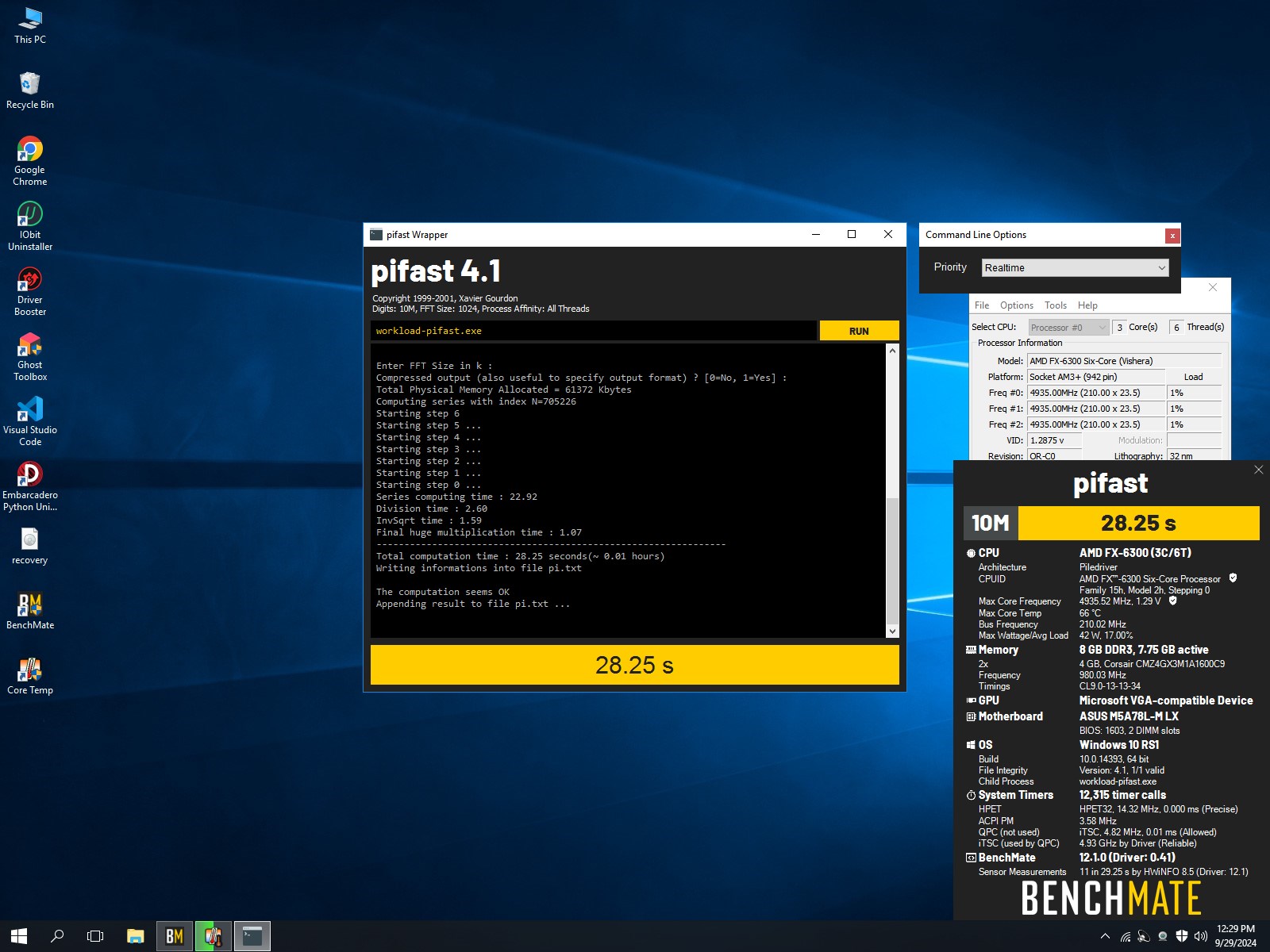Viewport: 1270px width, 952px height.
Task: Click the RUN button in pifast Wrapper
Action: pos(859,331)
